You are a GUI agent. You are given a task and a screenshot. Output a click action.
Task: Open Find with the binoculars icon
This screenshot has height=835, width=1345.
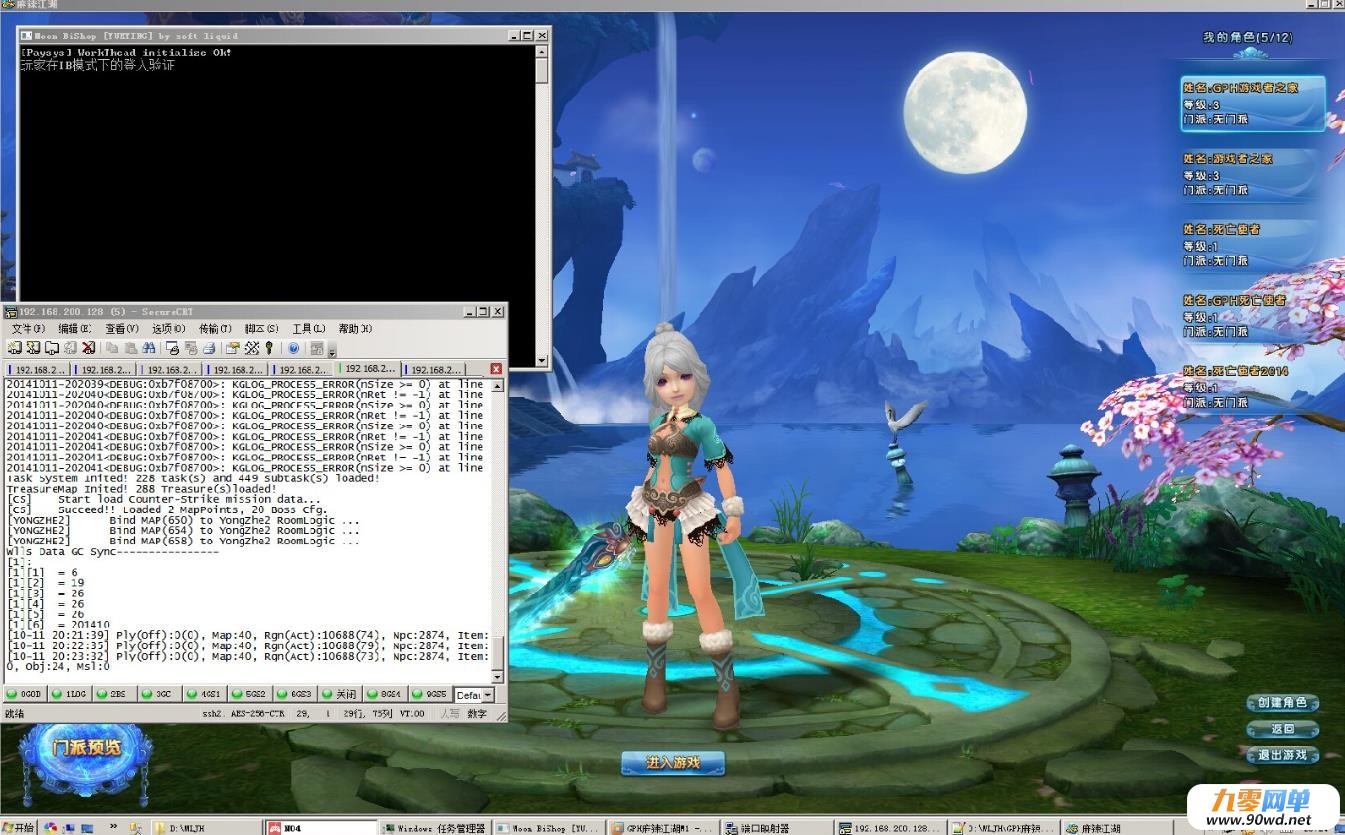(148, 348)
